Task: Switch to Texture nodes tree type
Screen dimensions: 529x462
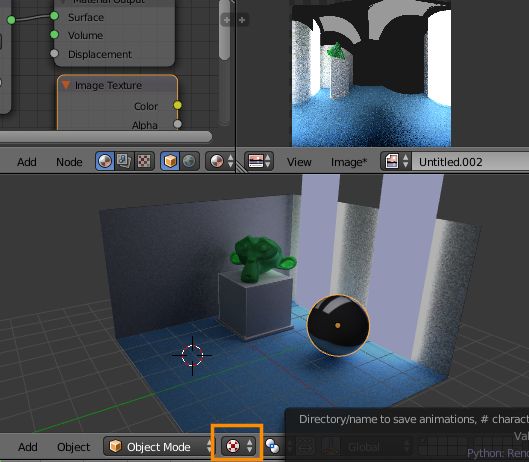Action: click(144, 161)
